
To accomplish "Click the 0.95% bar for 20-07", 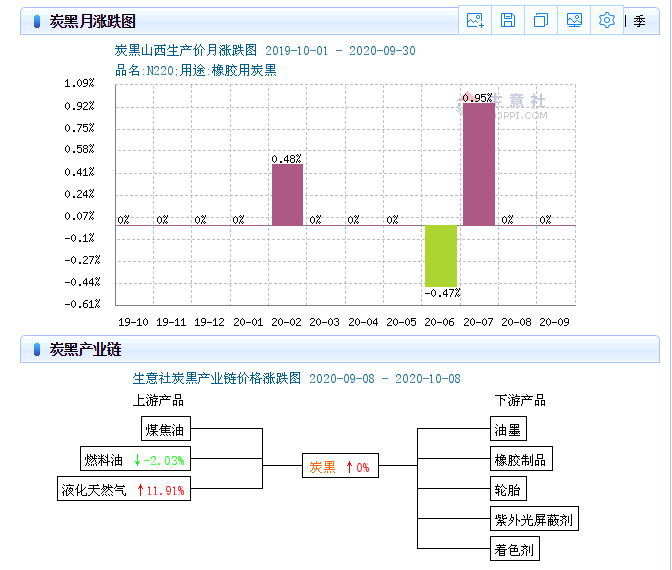I will [x=478, y=164].
